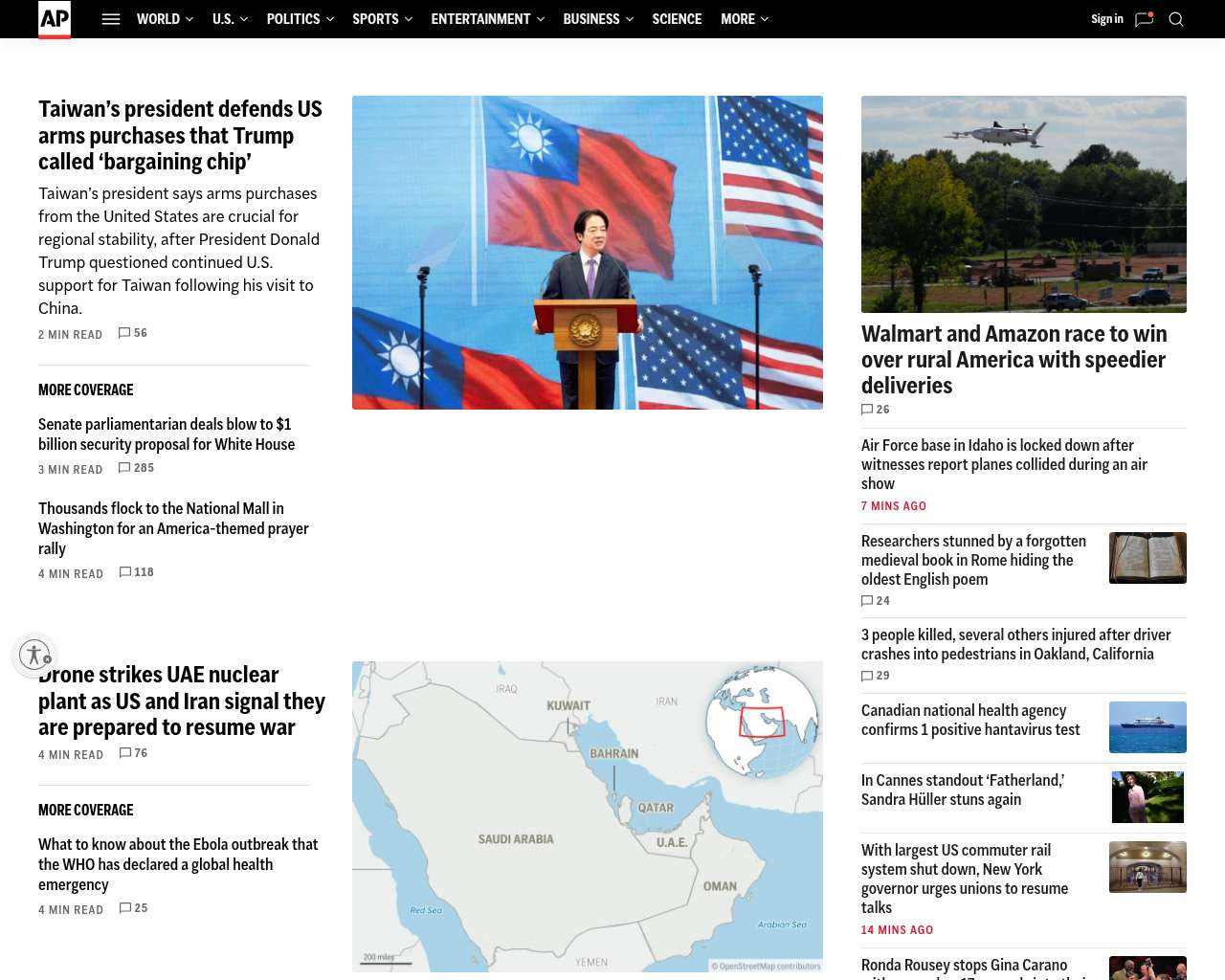Expand the More dropdown chevron

click(x=765, y=19)
